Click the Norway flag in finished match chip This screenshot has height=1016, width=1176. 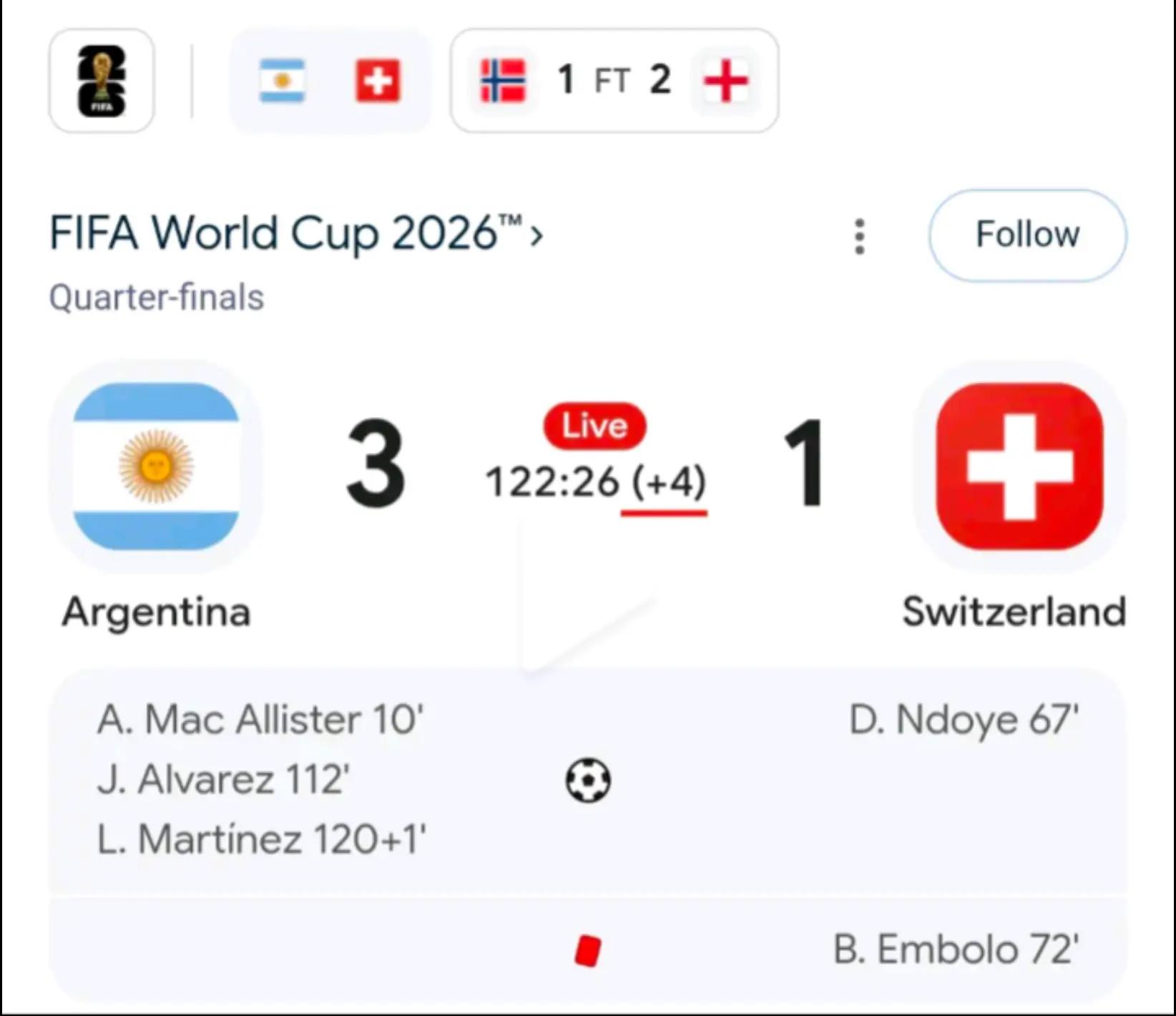pyautogui.click(x=504, y=80)
